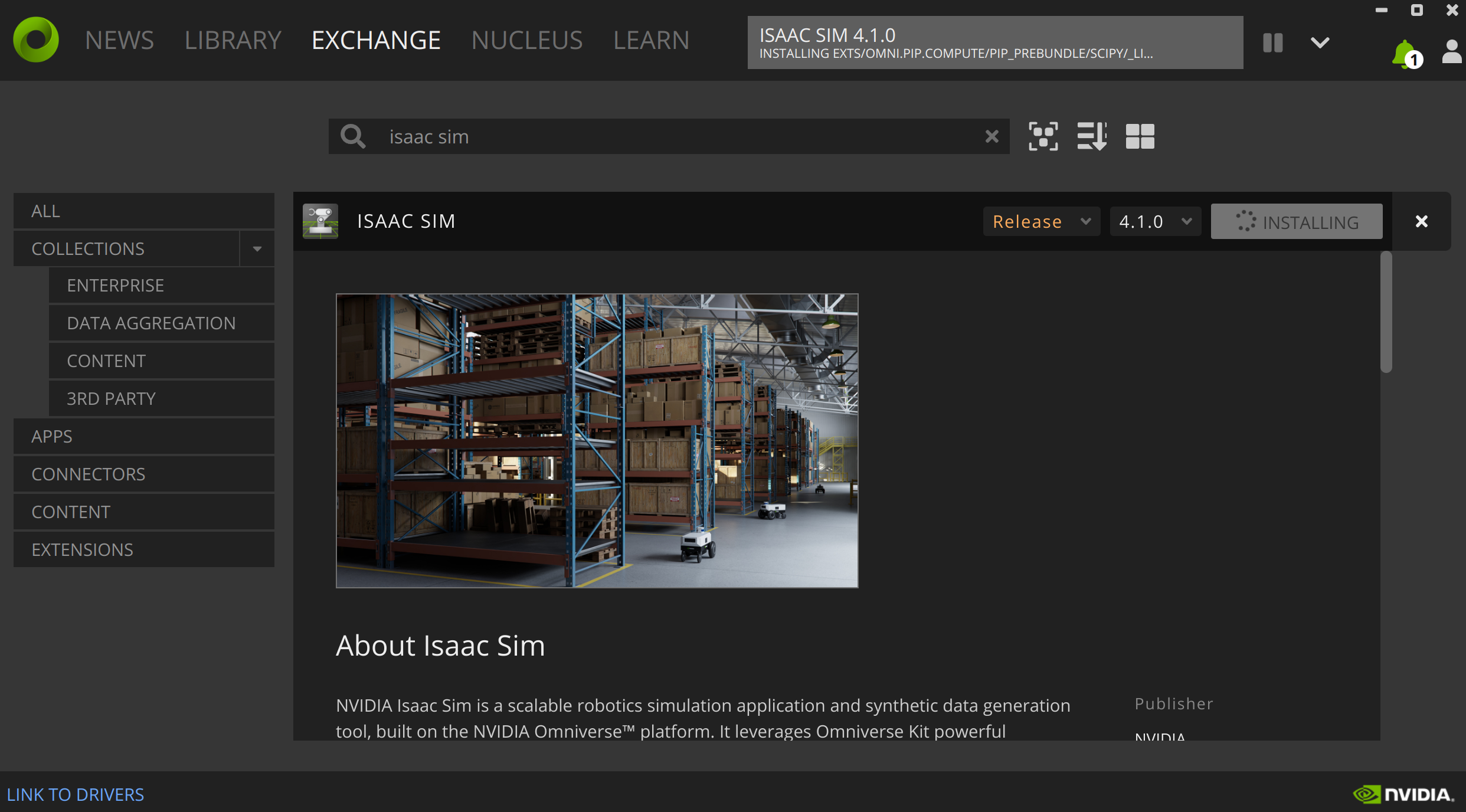Open the sort order icon
1466x812 pixels.
[1091, 136]
